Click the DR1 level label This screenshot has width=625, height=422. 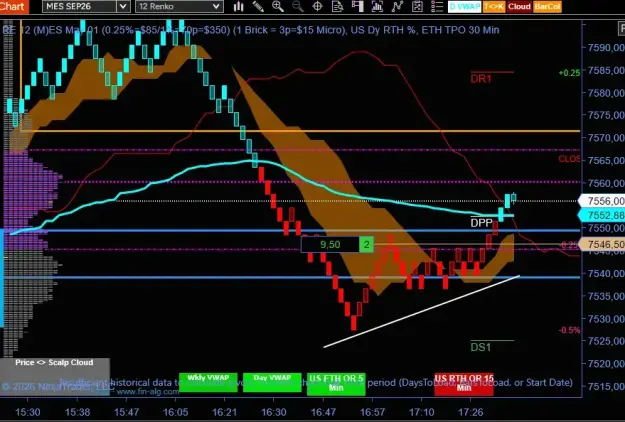481,79
